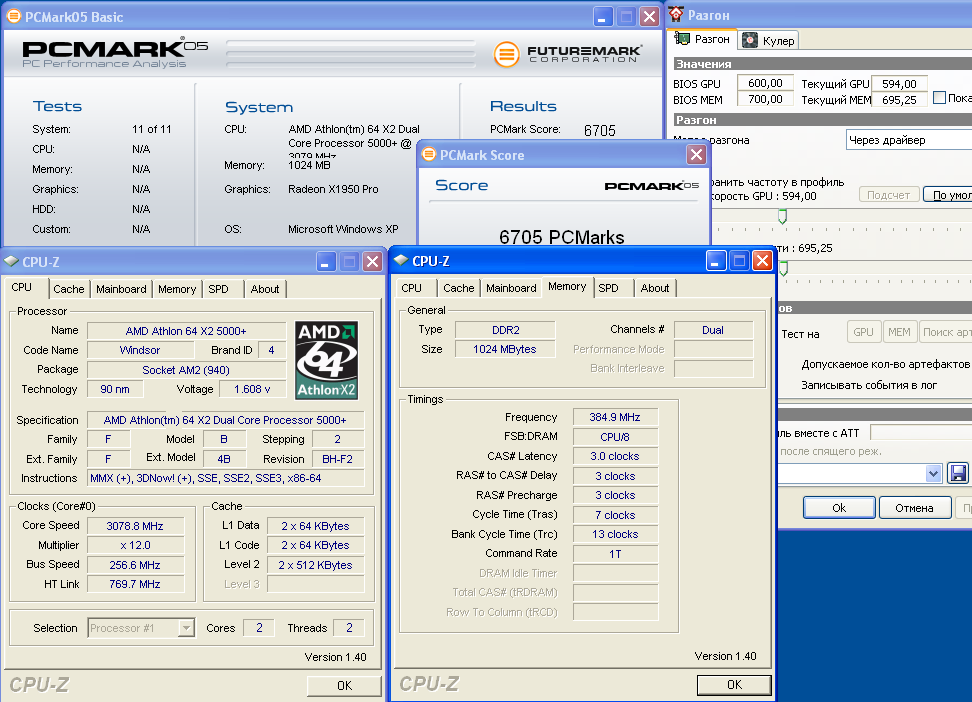Select SPD tab in right CPU-Z window
The height and width of the screenshot is (702, 972).
tap(608, 288)
